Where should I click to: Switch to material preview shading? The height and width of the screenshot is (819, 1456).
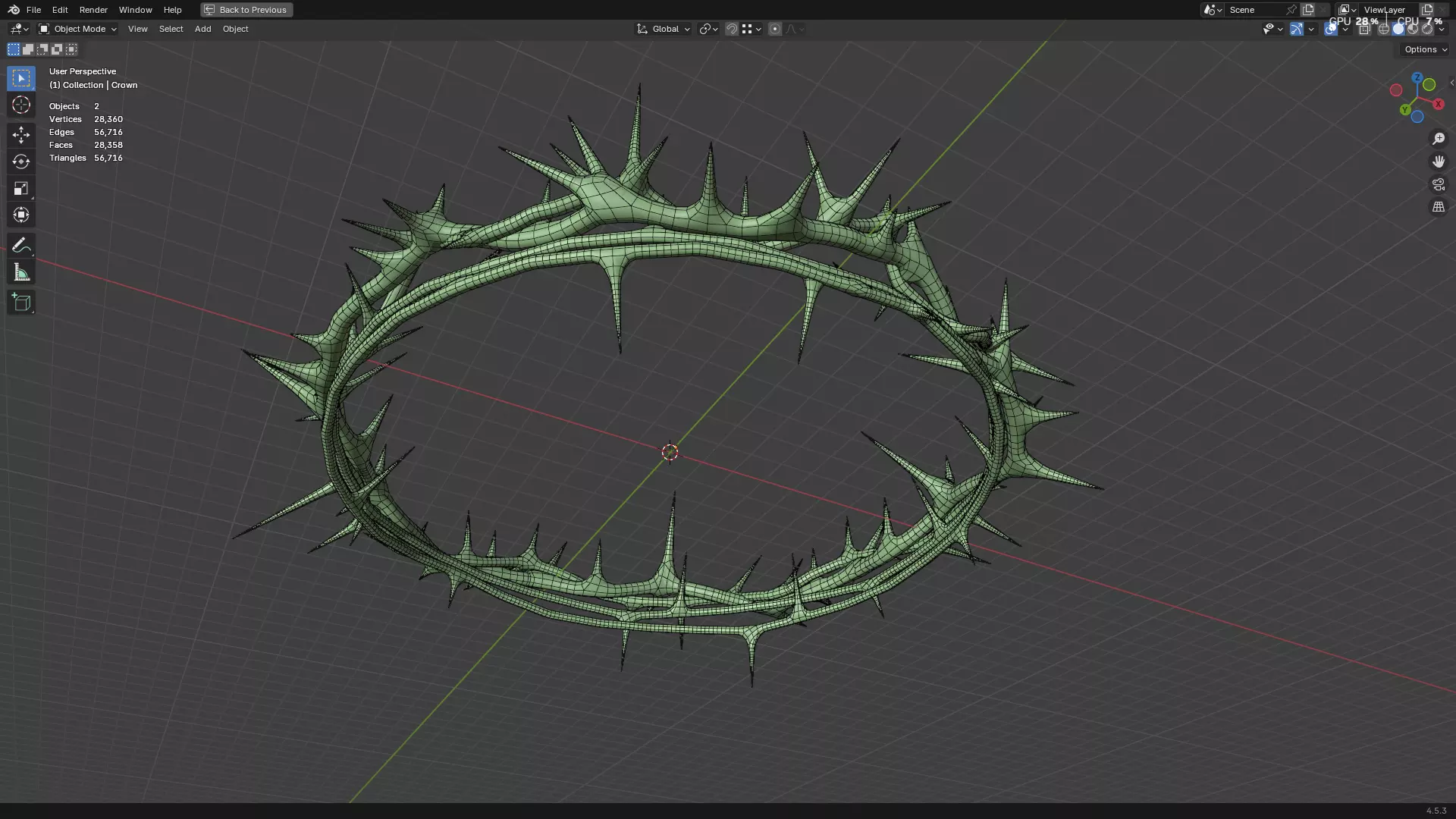tap(1413, 29)
